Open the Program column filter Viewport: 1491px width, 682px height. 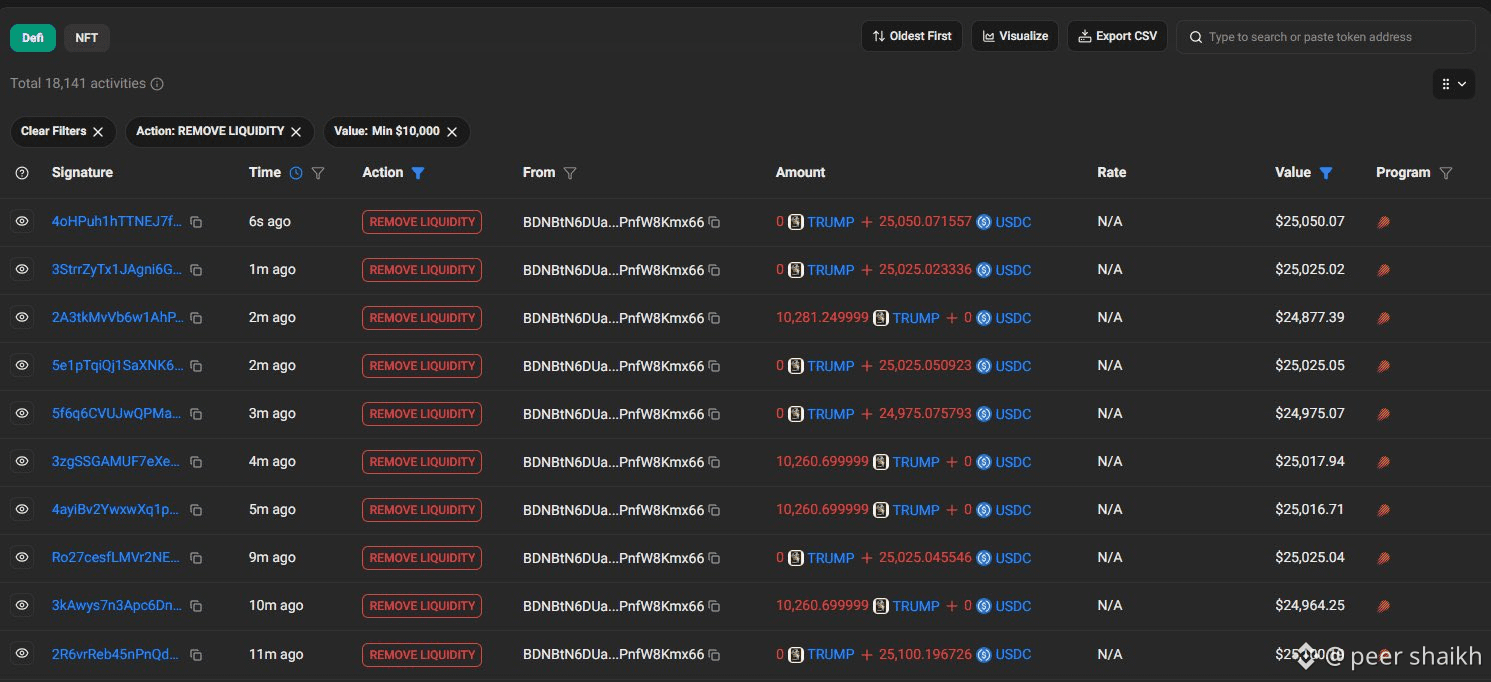(x=1445, y=173)
